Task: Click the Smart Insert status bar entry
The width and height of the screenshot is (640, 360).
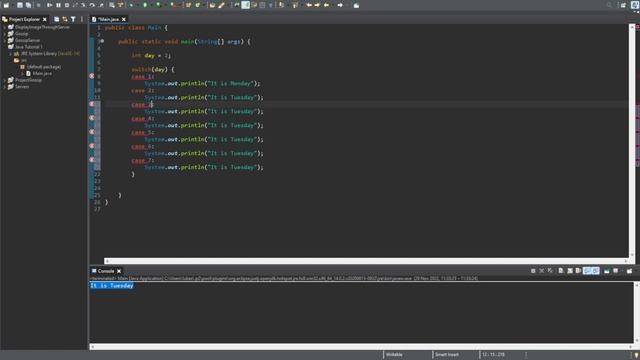Action: (447, 355)
